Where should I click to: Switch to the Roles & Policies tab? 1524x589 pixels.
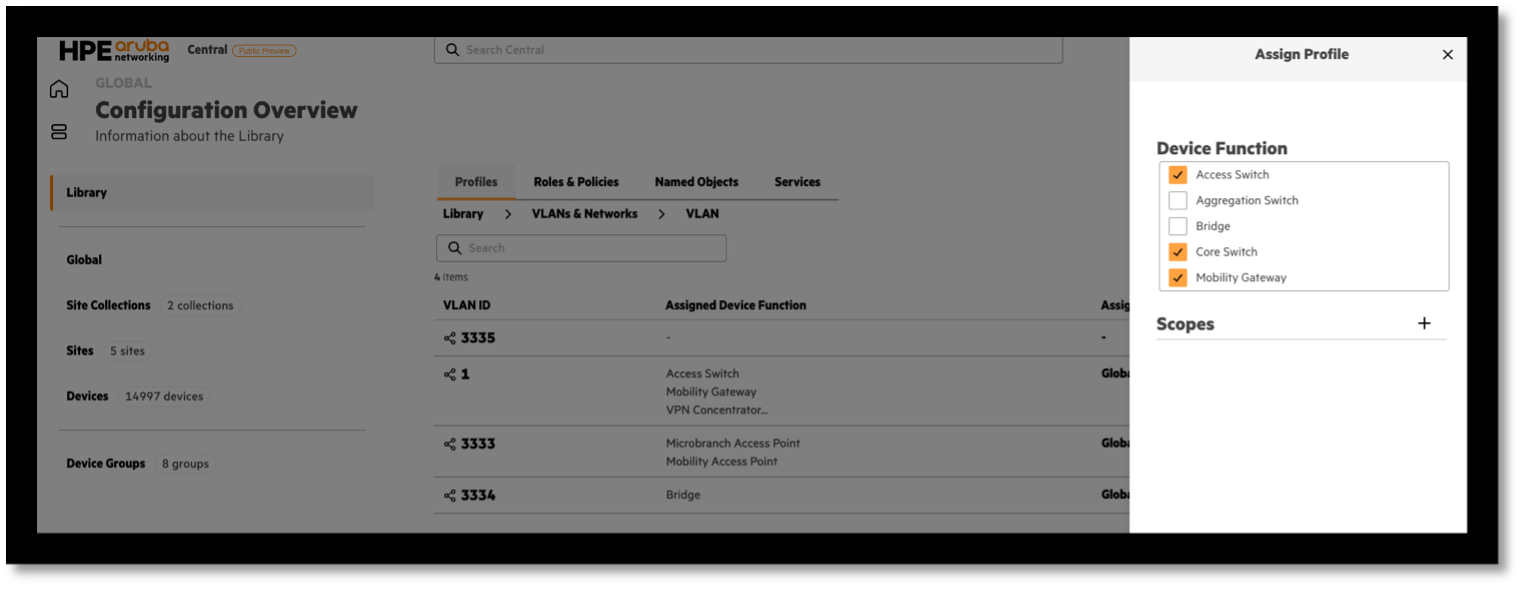[576, 182]
